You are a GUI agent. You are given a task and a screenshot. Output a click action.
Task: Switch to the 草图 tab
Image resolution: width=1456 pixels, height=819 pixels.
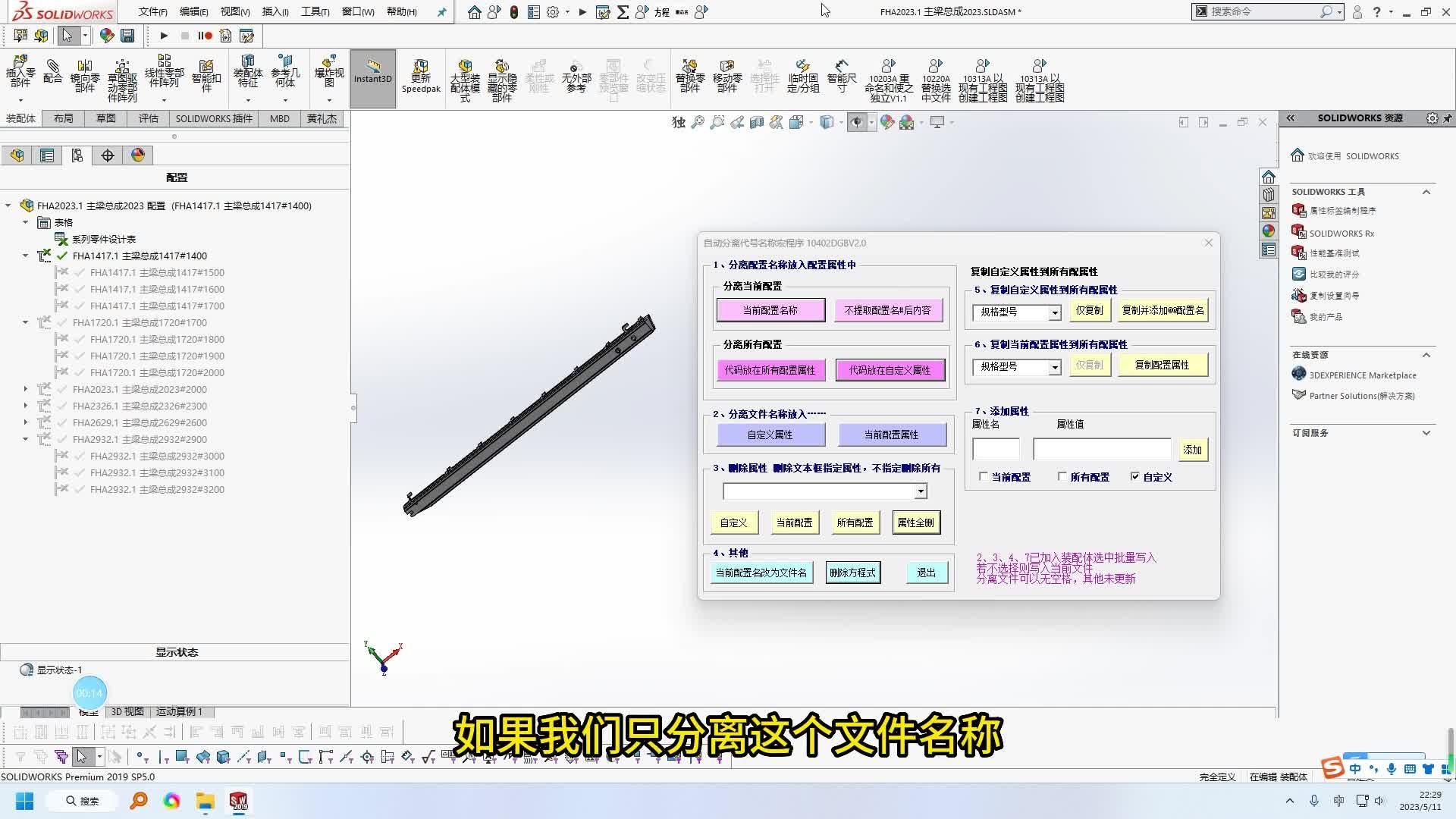click(105, 118)
